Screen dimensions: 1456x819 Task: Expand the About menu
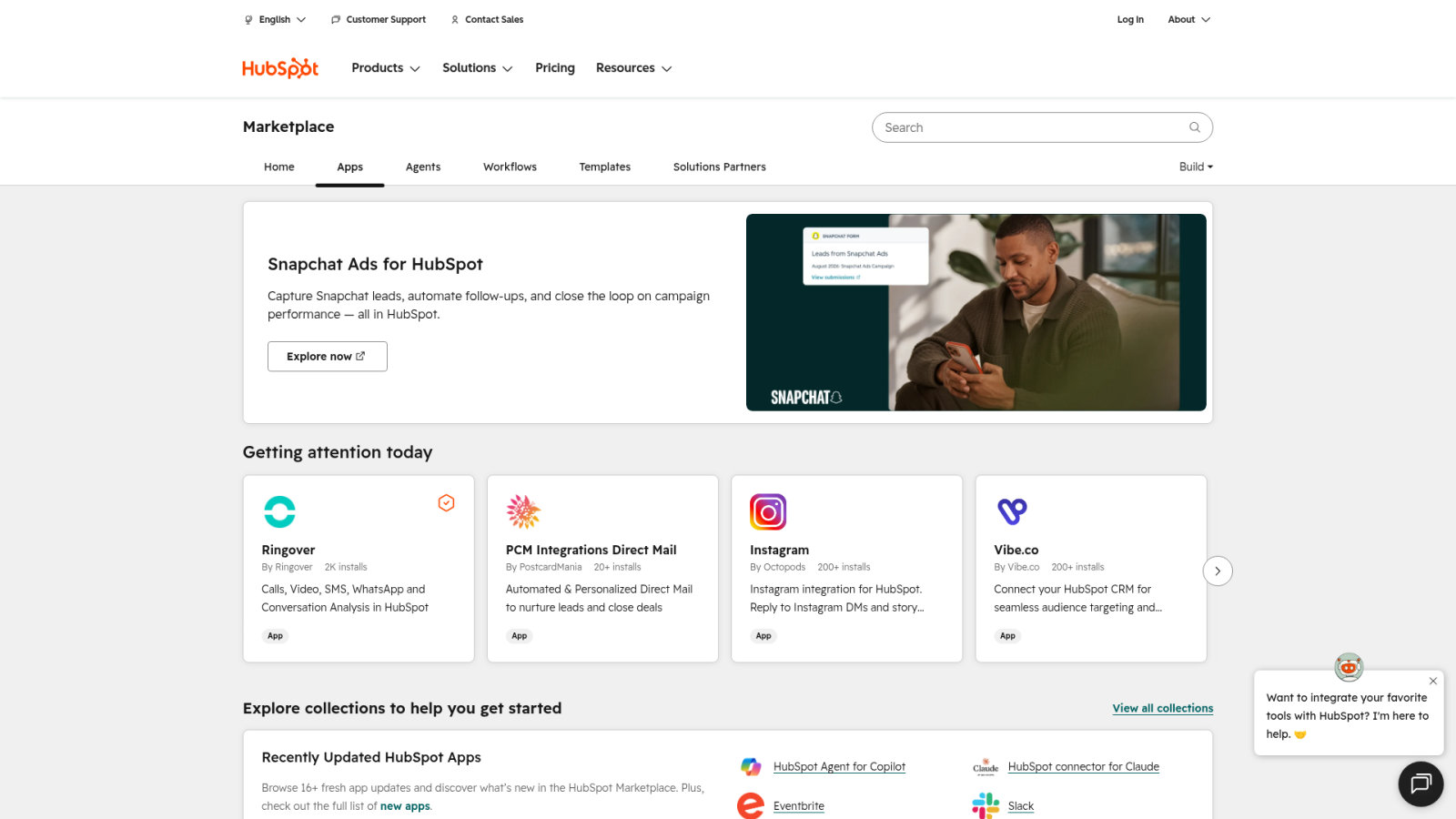[x=1188, y=20]
